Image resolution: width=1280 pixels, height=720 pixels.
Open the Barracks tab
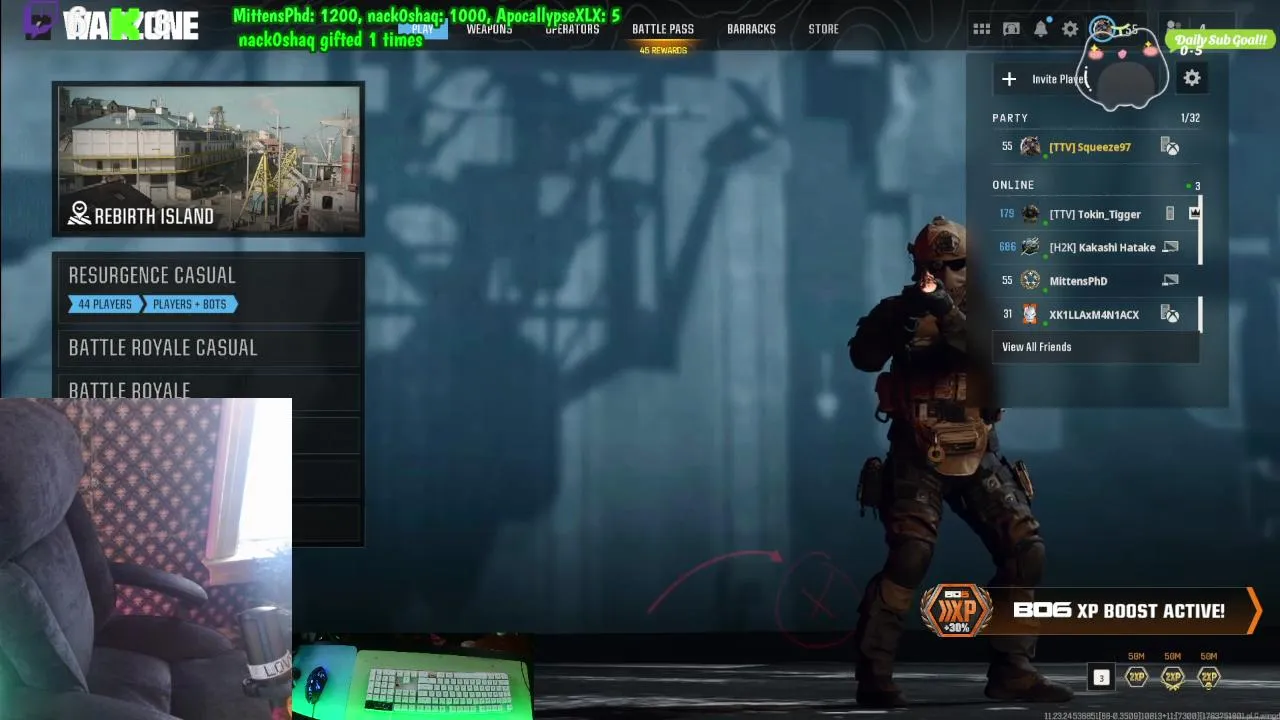[751, 29]
